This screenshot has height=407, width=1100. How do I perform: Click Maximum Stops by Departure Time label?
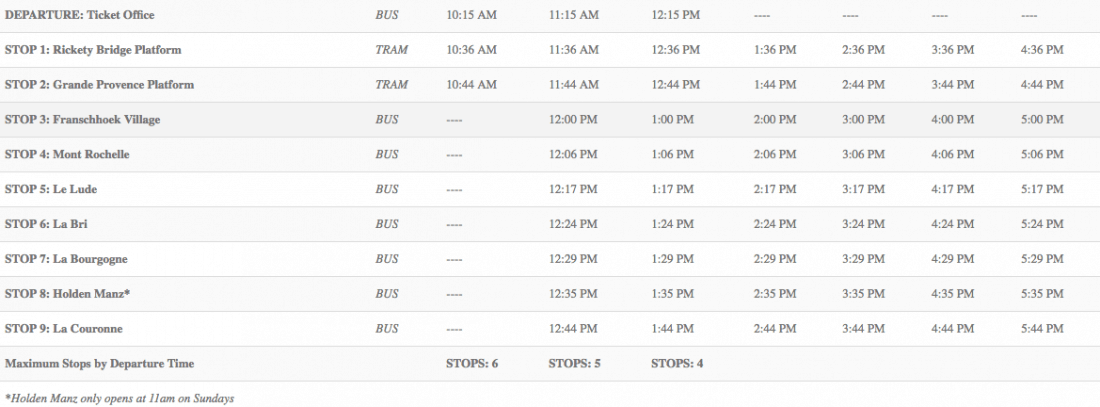click(99, 363)
